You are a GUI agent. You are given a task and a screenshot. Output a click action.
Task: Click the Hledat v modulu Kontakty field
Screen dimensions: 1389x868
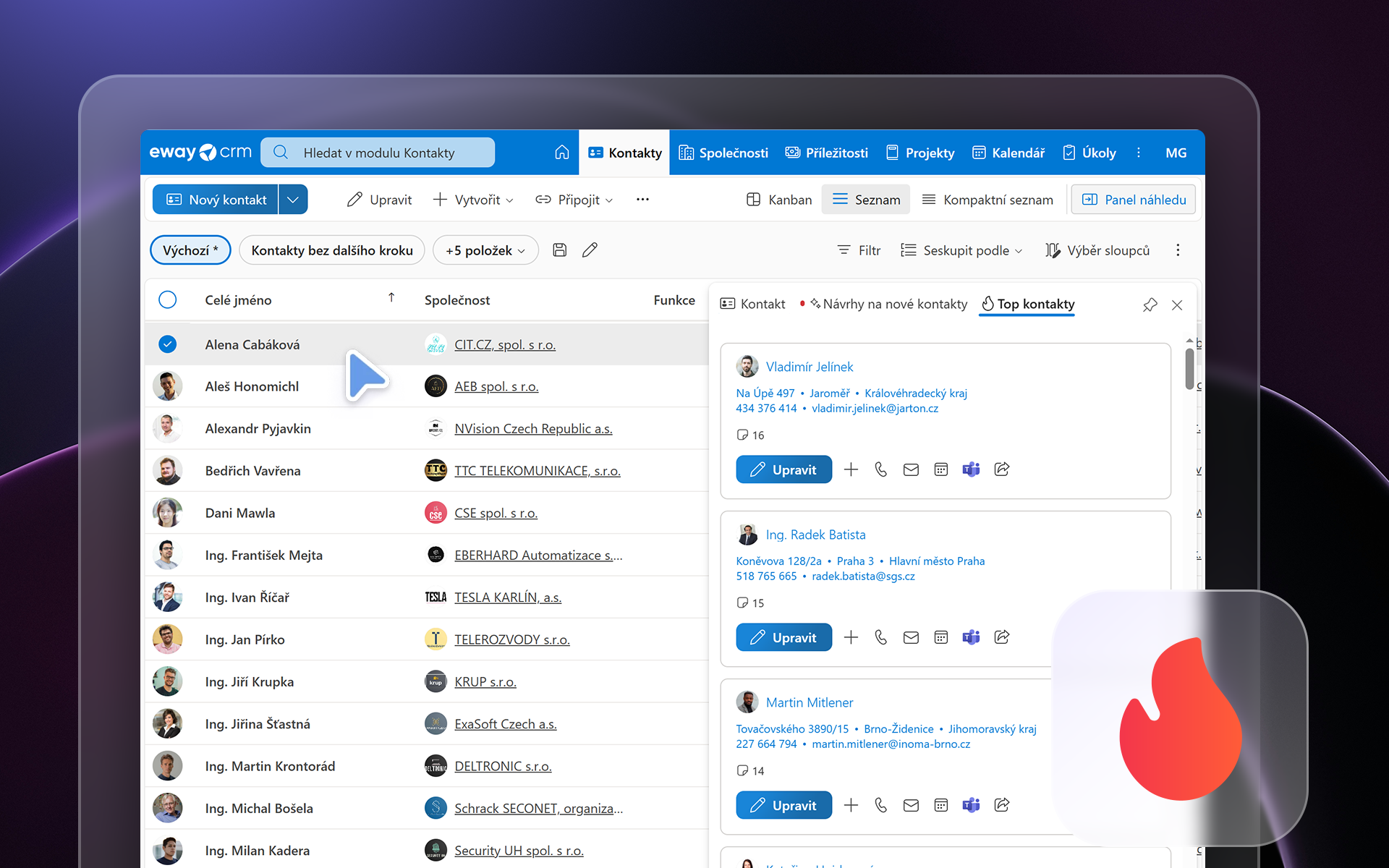click(378, 153)
